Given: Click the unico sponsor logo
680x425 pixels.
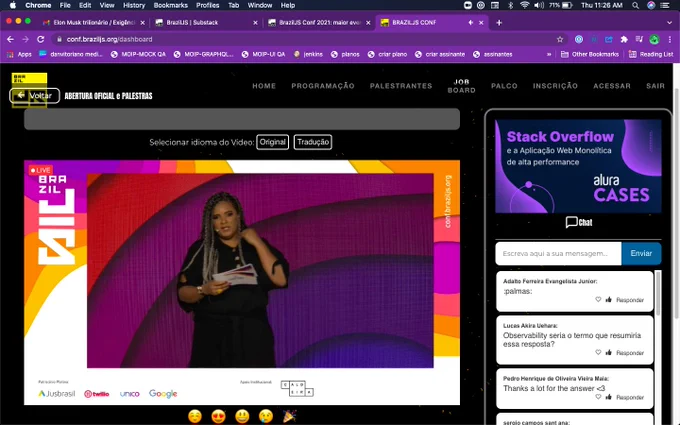Looking at the screenshot, I should coord(129,394).
